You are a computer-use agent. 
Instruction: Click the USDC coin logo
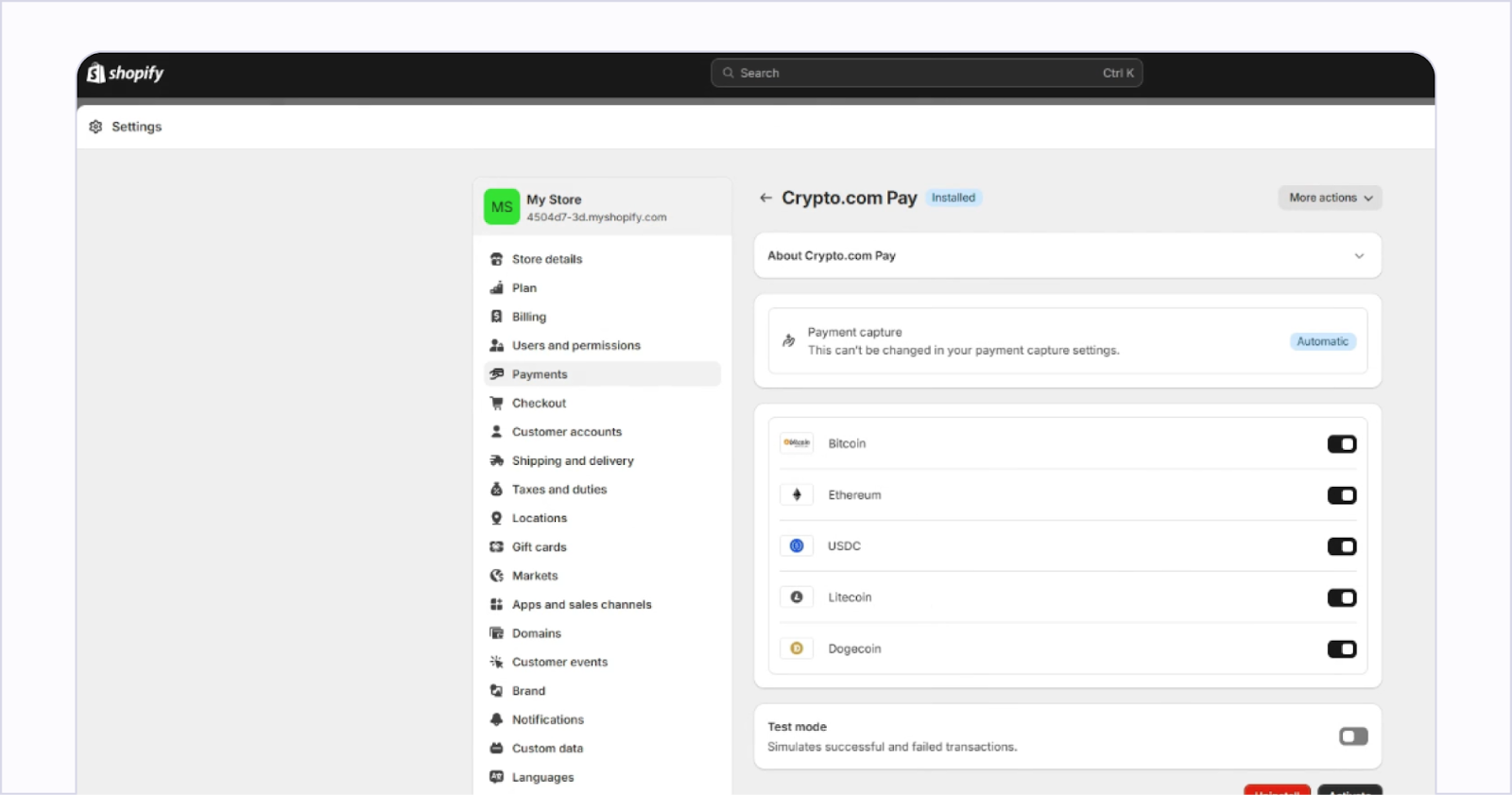coord(797,545)
